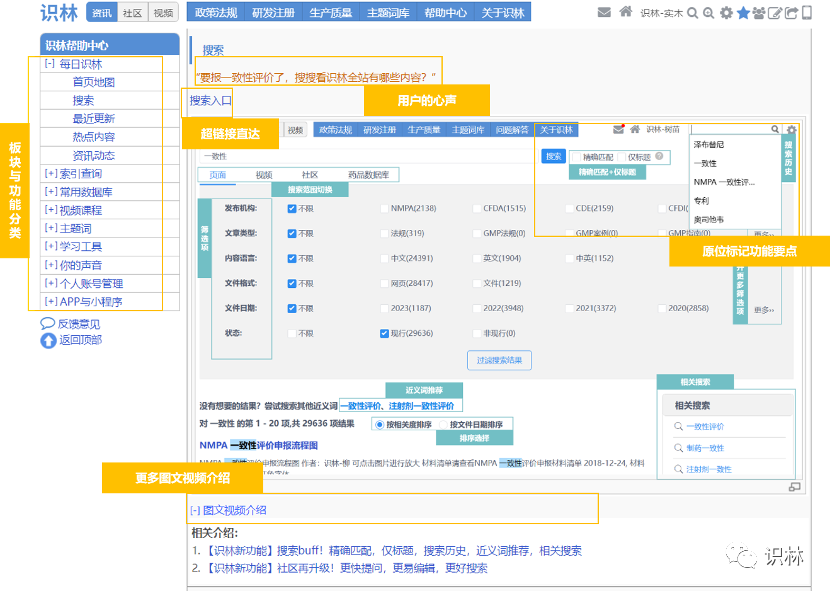Open the user group icon in top header
Screen dimensions: 830x592
coord(759,13)
